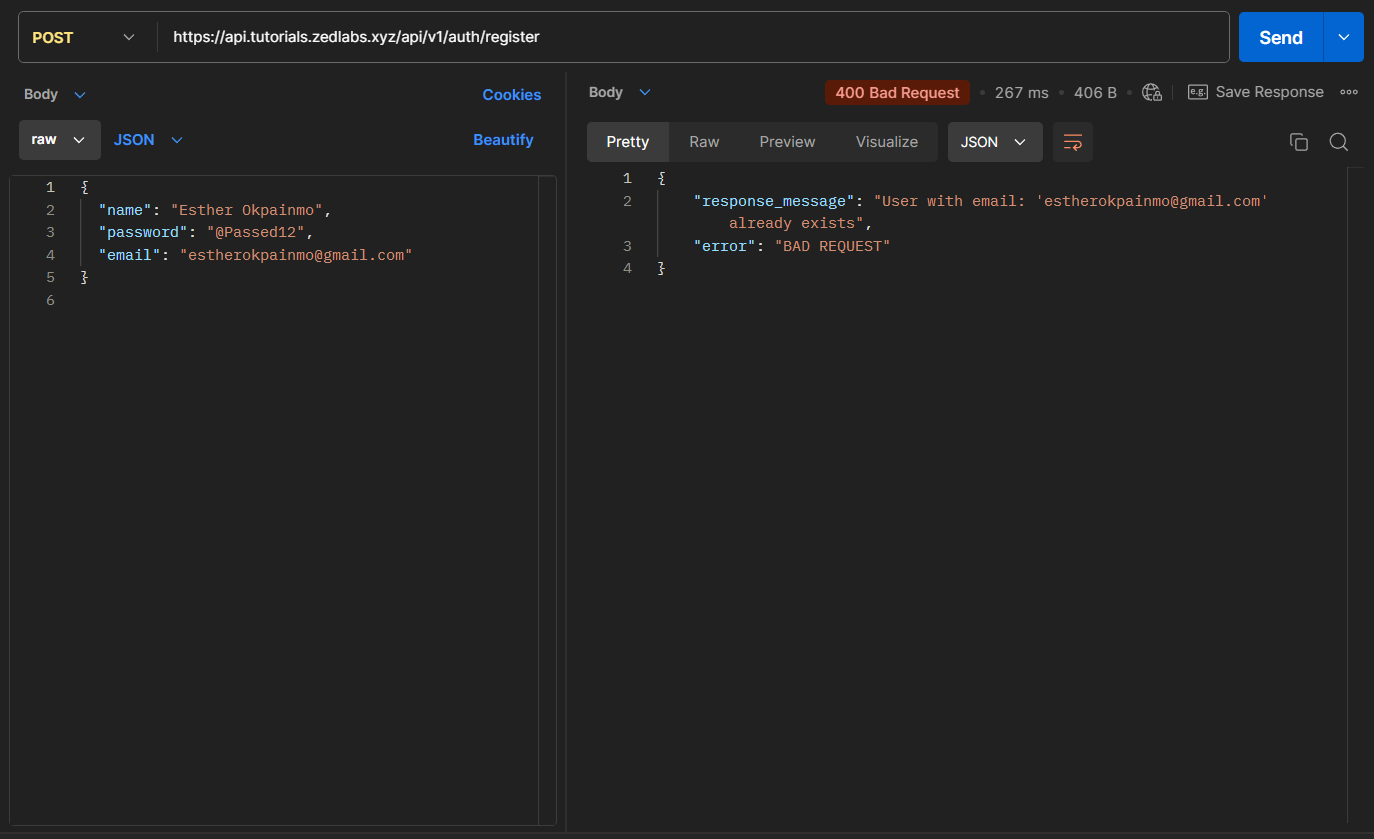Screen dimensions: 1374x839
Task: Toggle the wrap lines icon
Action: coord(1073,142)
